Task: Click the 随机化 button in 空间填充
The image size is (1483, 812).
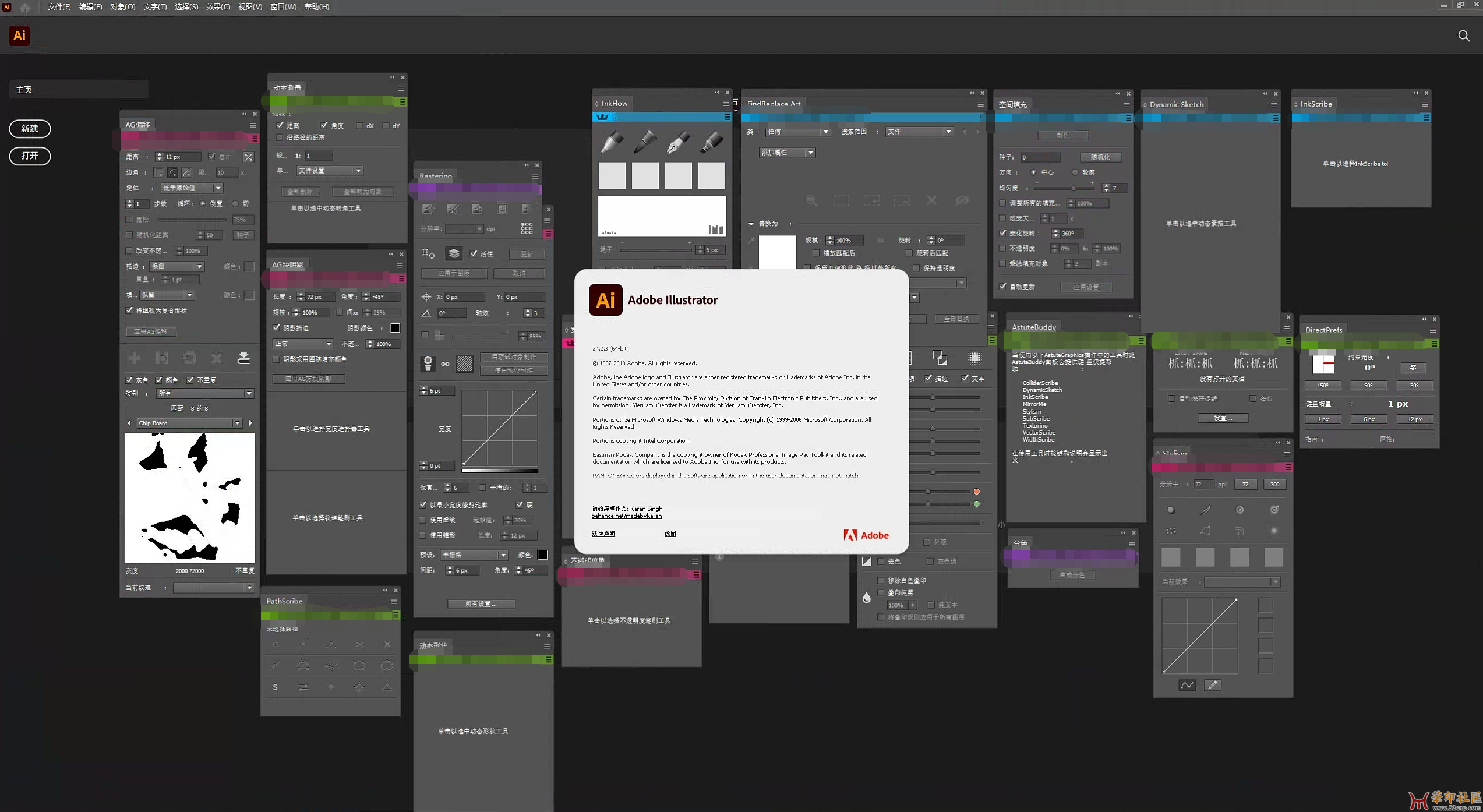Action: (x=1100, y=157)
